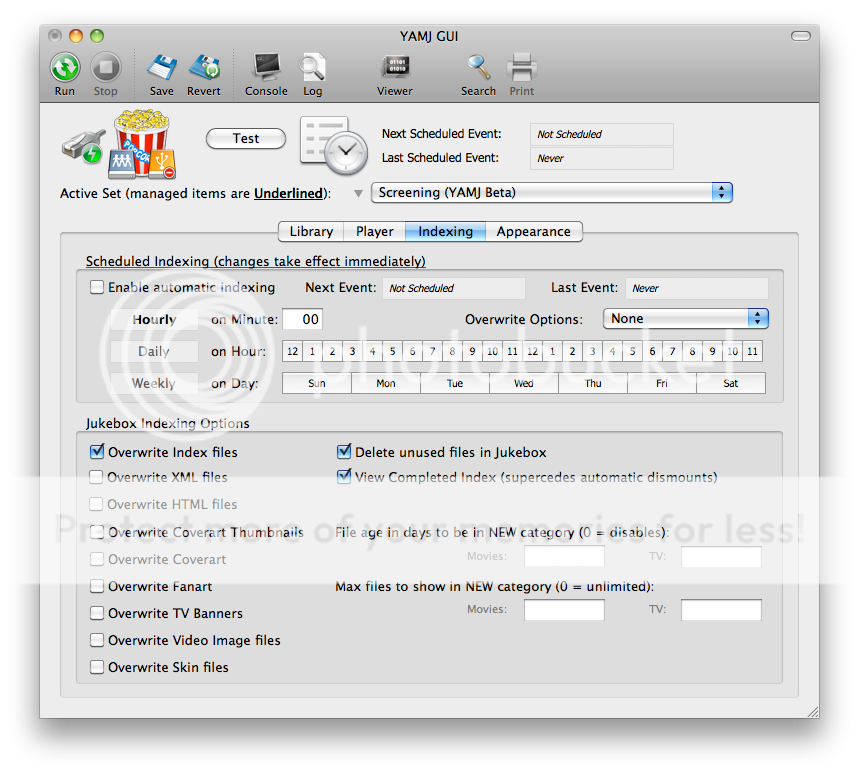
Task: Enable automatic indexing
Action: [x=97, y=287]
